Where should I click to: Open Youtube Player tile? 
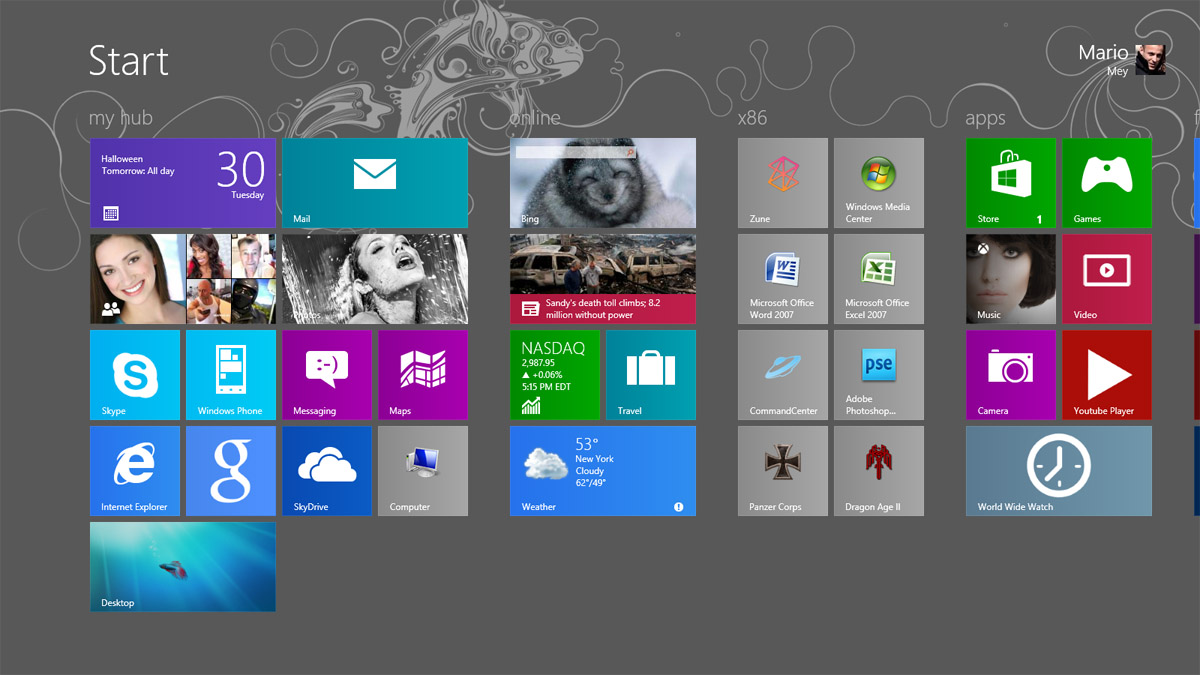click(1107, 375)
